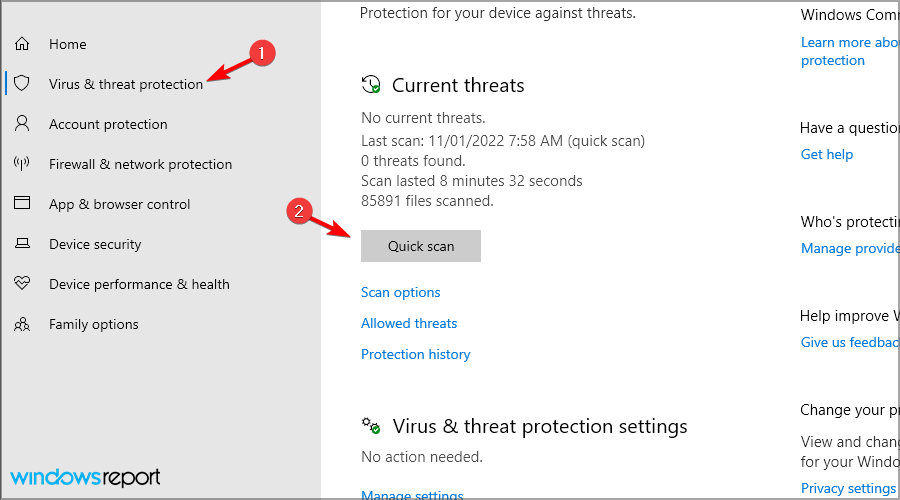Click the Virus & threat protection settings gear icon
Viewport: 900px width, 500px height.
click(371, 426)
